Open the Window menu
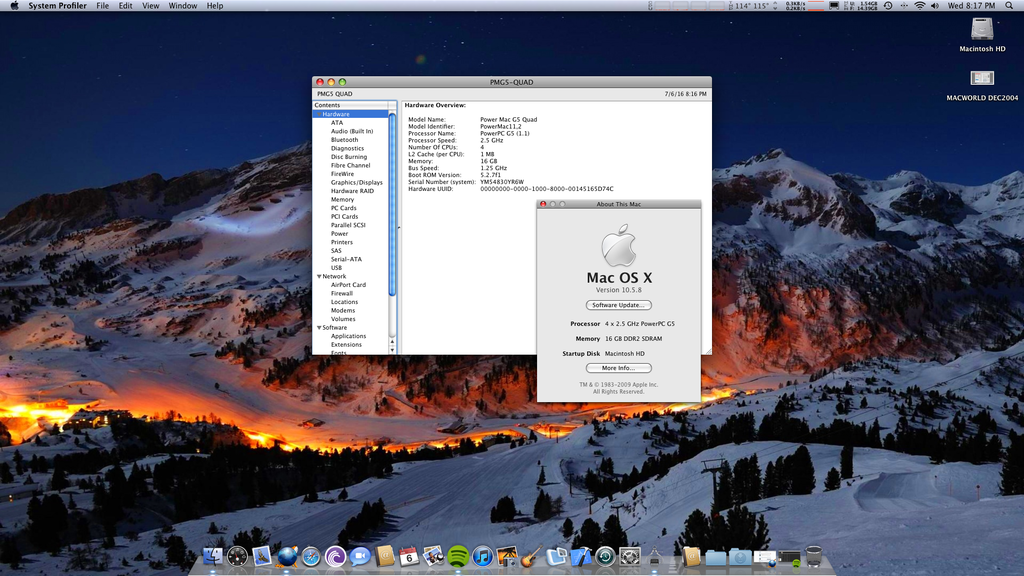This screenshot has width=1024, height=576. pyautogui.click(x=182, y=6)
